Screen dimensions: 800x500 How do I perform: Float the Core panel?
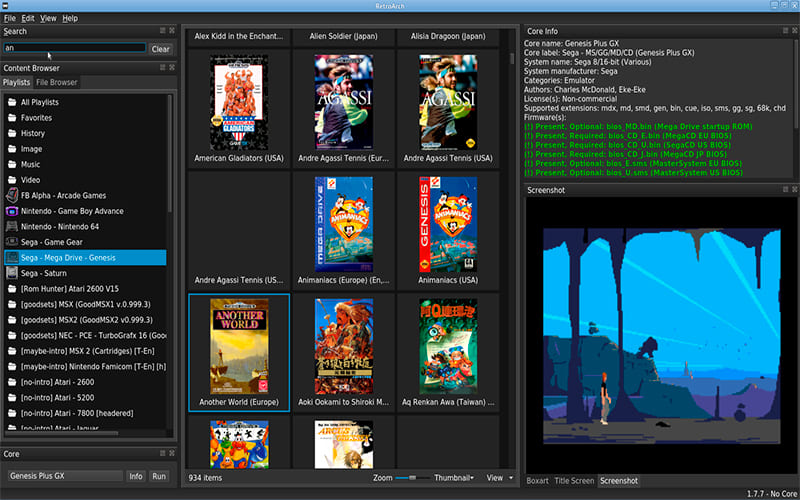coord(163,453)
